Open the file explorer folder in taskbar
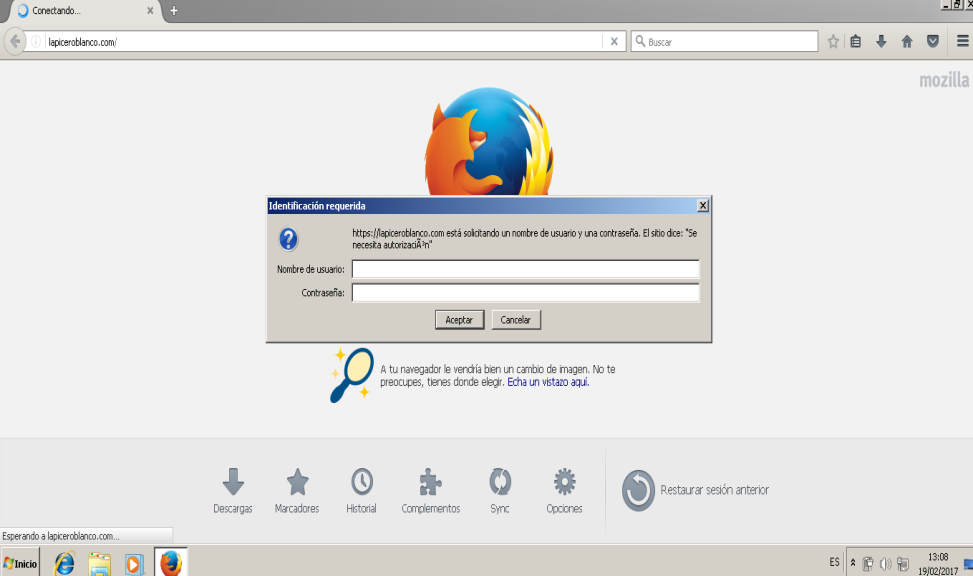The width and height of the screenshot is (973, 576). point(99,564)
